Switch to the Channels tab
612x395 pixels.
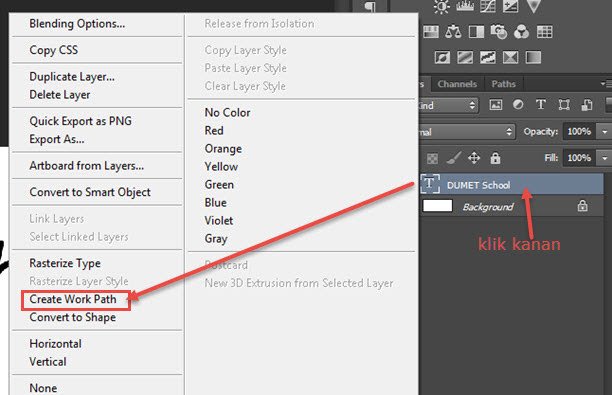click(457, 84)
